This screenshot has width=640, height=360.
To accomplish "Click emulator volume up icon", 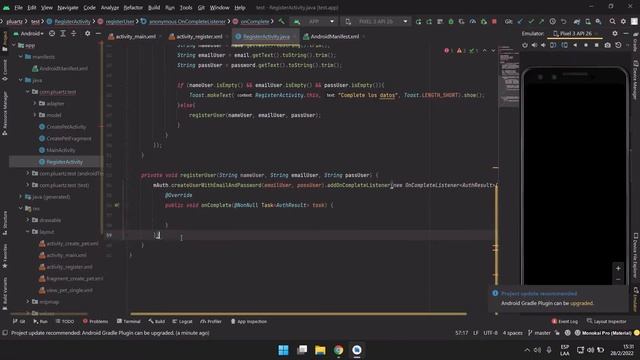I will [x=534, y=45].
